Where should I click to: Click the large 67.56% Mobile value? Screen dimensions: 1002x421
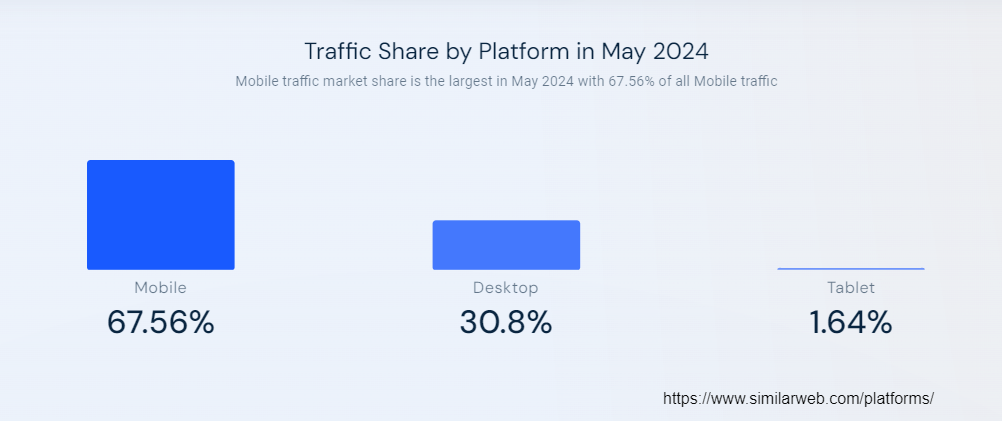[x=160, y=322]
